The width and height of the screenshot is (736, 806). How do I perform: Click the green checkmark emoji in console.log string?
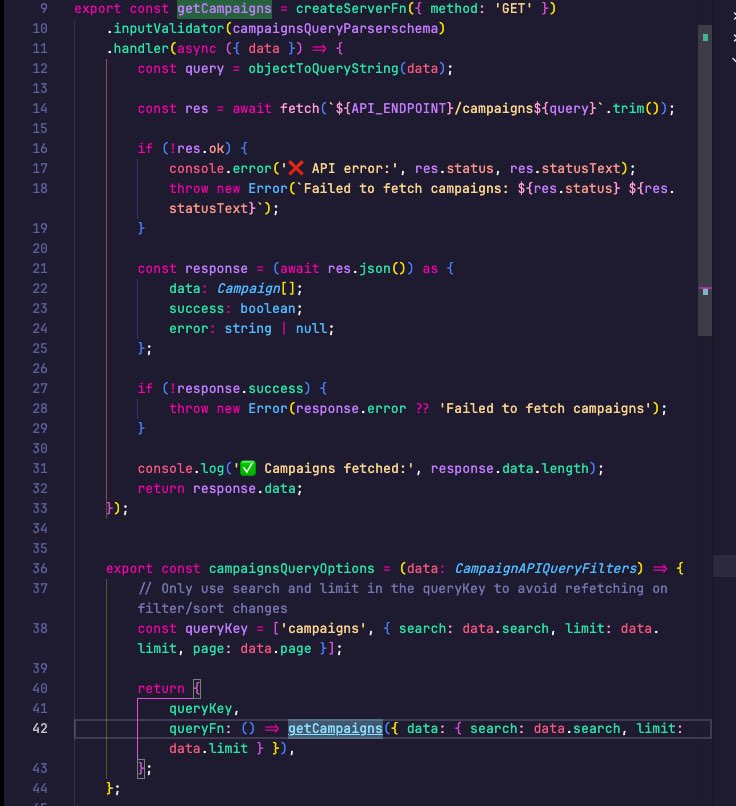pyautogui.click(x=248, y=468)
